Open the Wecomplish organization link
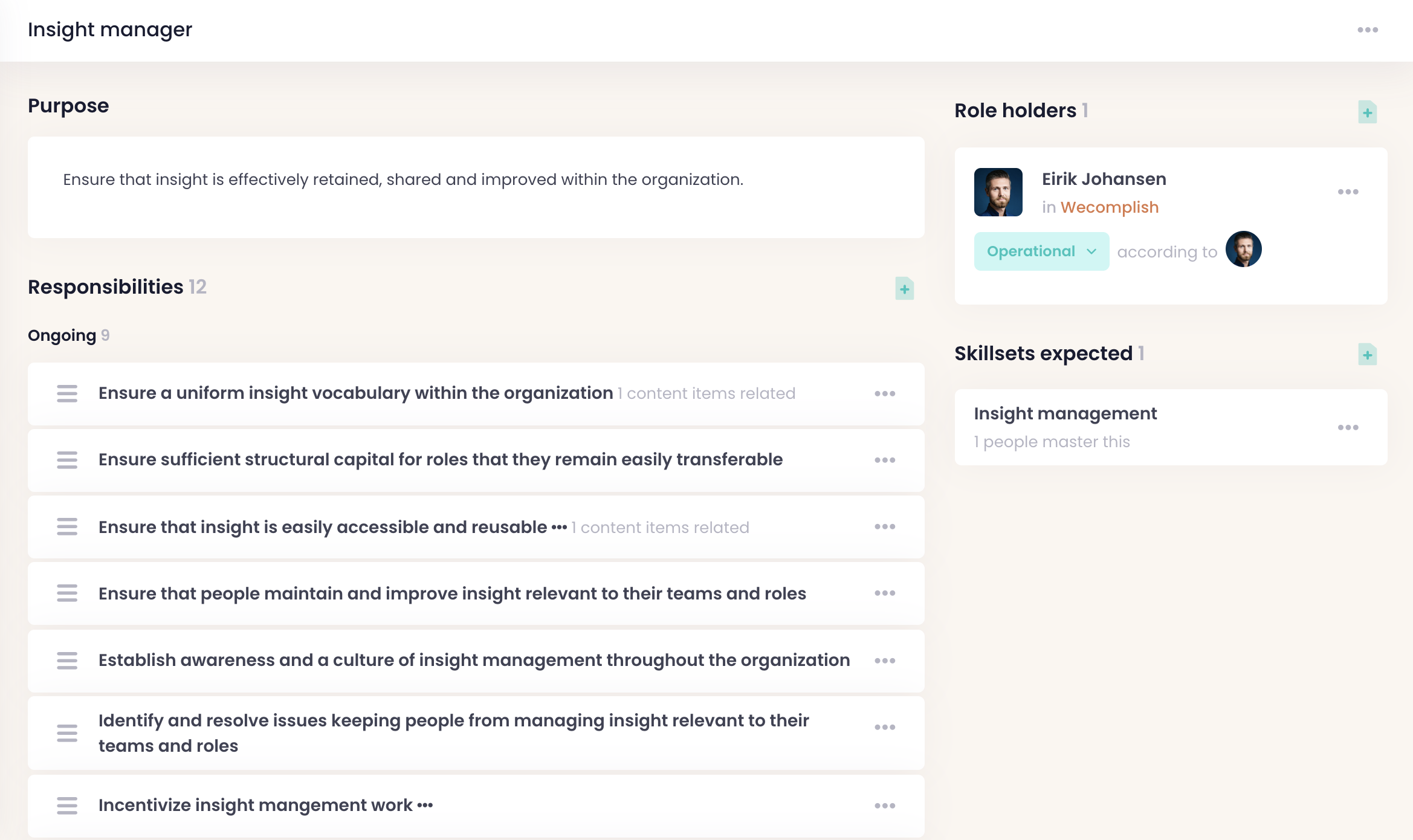Image resolution: width=1413 pixels, height=840 pixels. coord(1109,207)
